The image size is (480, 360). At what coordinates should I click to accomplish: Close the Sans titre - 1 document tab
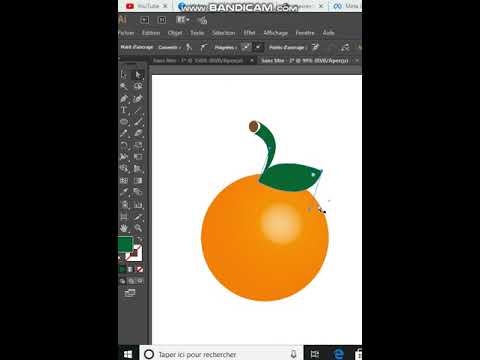click(x=252, y=61)
